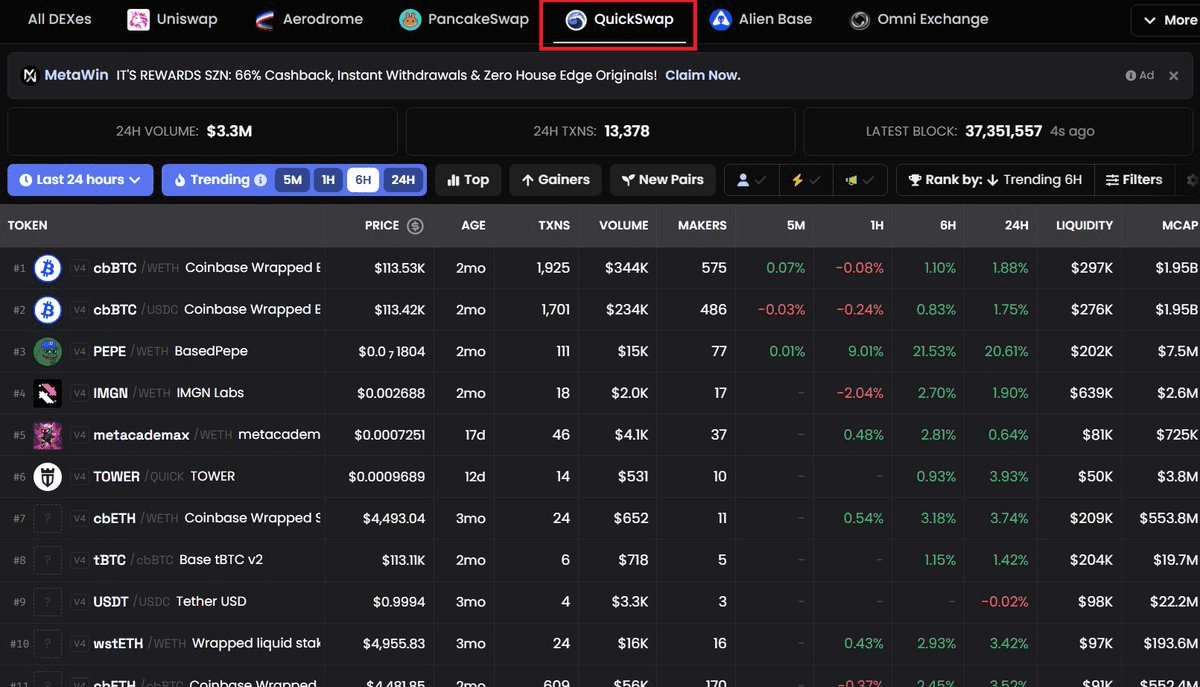Click the Claim Now link in the ad
Viewport: 1200px width, 687px height.
(702, 74)
